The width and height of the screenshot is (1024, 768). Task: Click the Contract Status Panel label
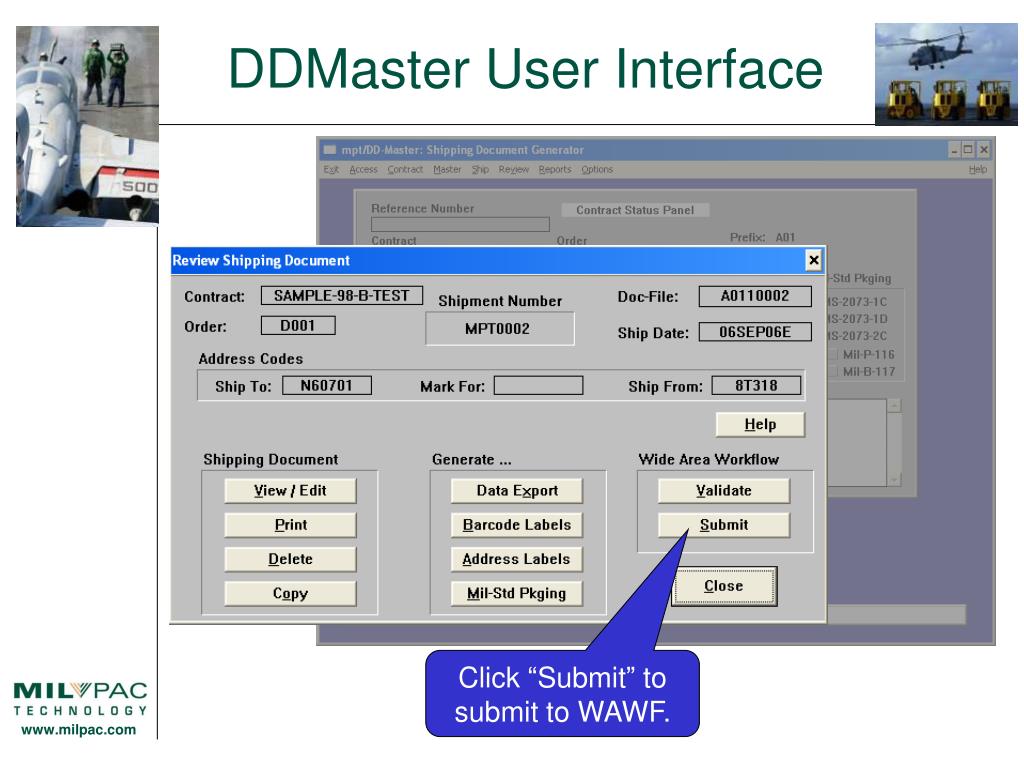(x=635, y=210)
